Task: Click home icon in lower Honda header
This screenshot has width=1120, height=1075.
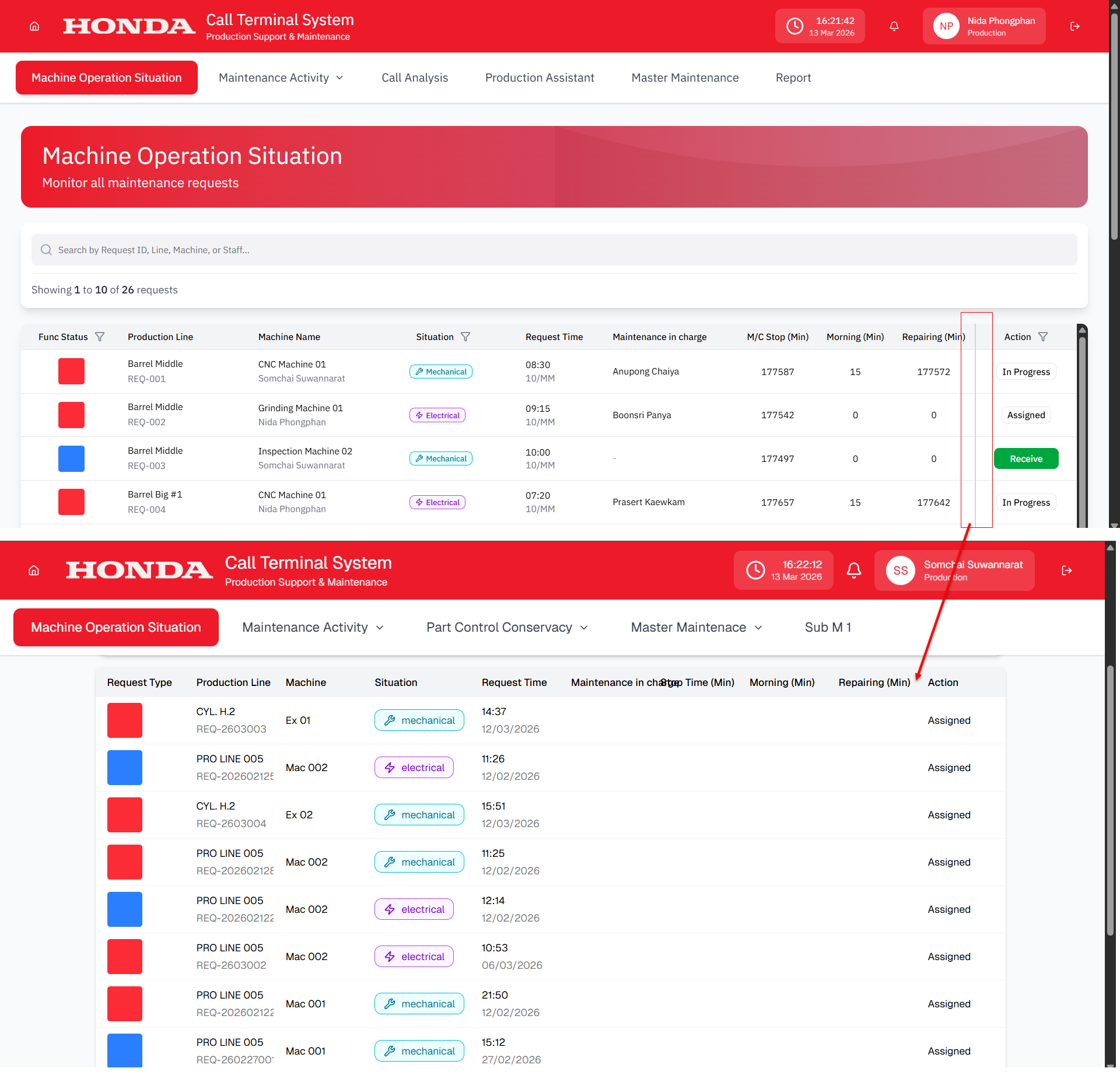Action: (x=34, y=570)
